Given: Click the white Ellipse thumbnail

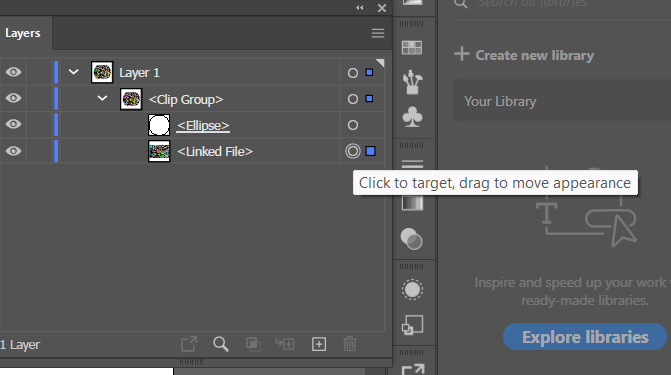Looking at the screenshot, I should [x=159, y=125].
